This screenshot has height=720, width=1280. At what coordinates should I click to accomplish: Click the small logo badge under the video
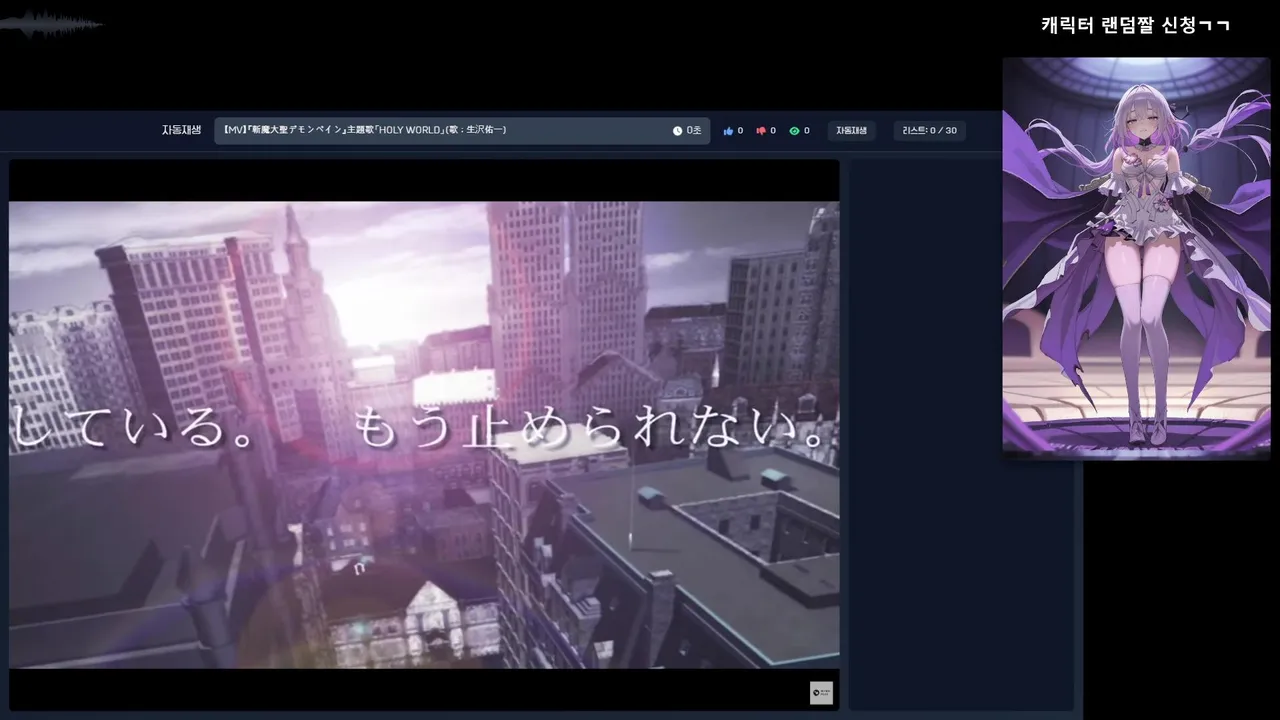(821, 693)
